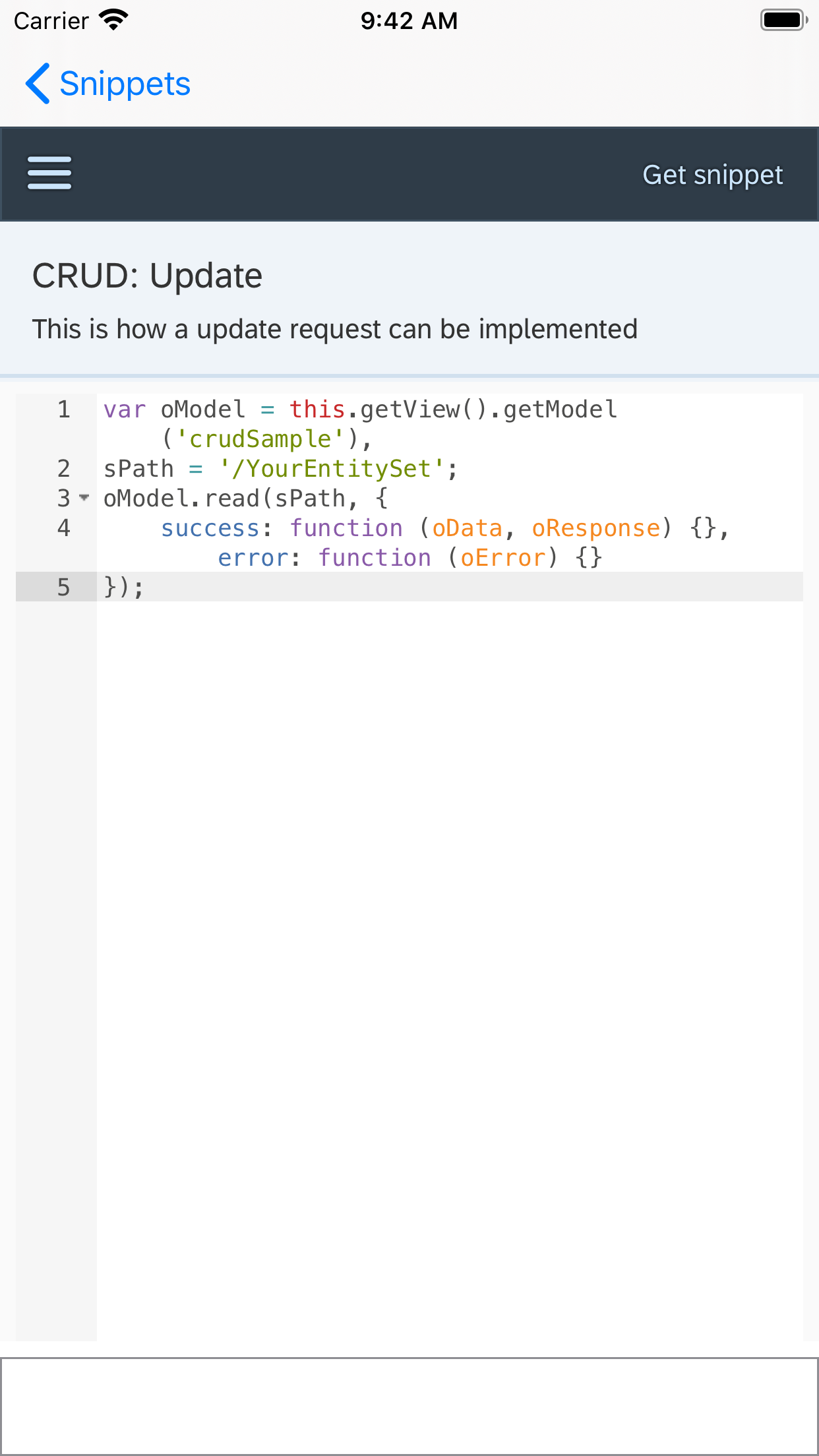The width and height of the screenshot is (819, 1456).
Task: Tap the Wi-Fi icon in the status bar
Action: tap(114, 19)
